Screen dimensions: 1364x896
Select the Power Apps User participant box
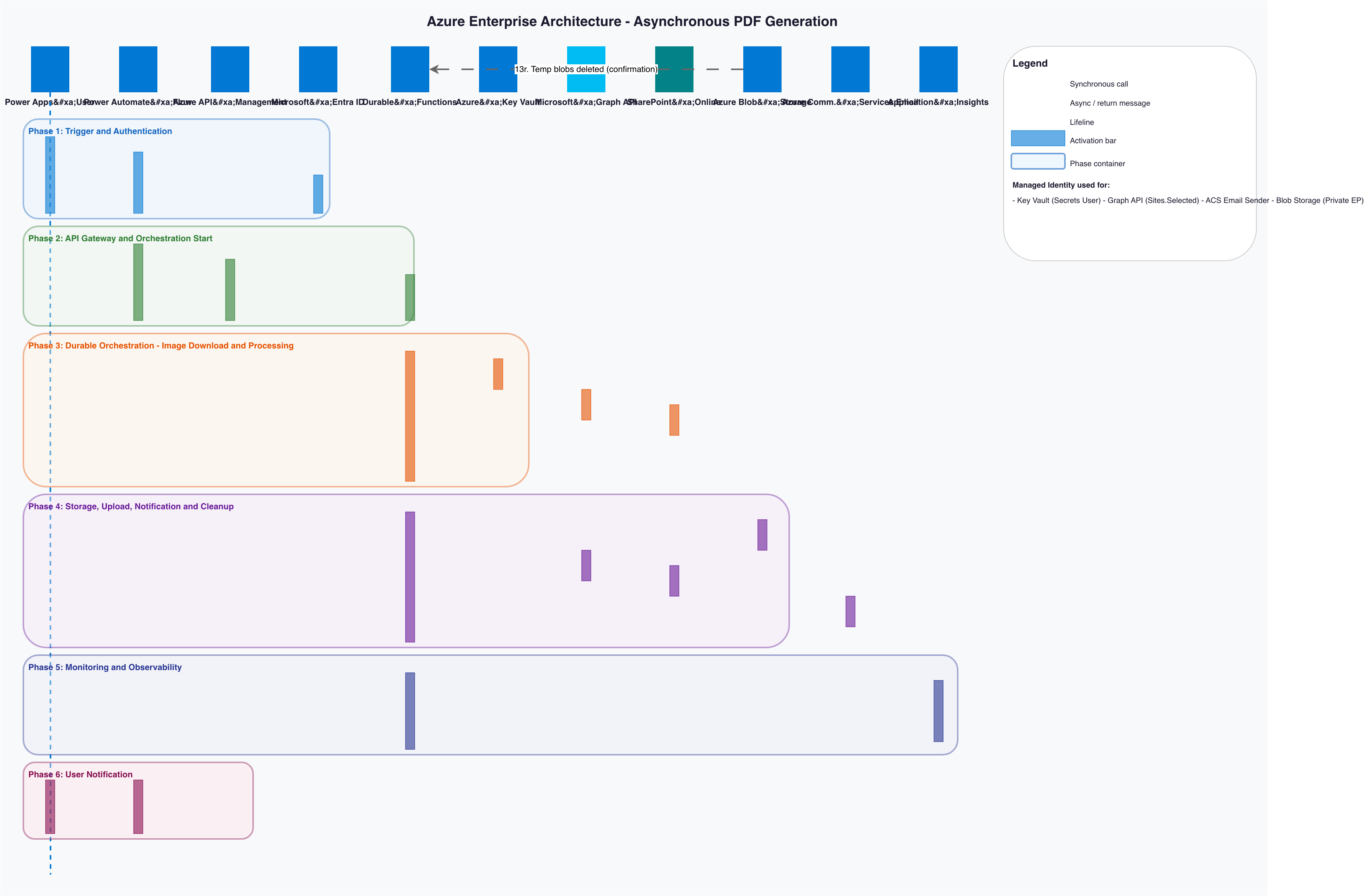[x=50, y=69]
